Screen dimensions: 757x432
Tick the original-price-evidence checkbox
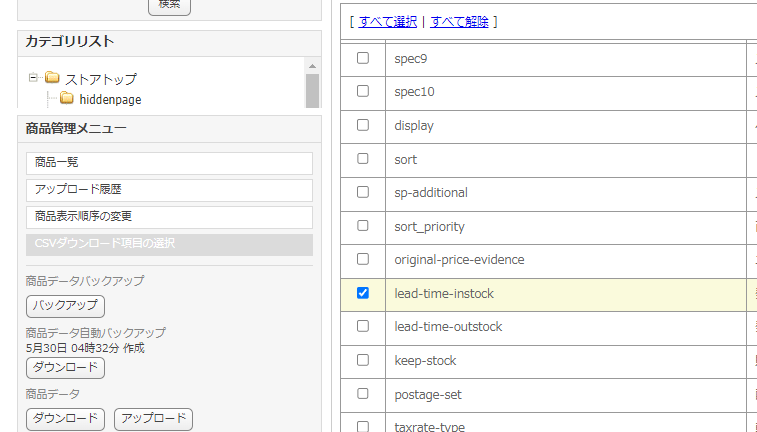[363, 259]
